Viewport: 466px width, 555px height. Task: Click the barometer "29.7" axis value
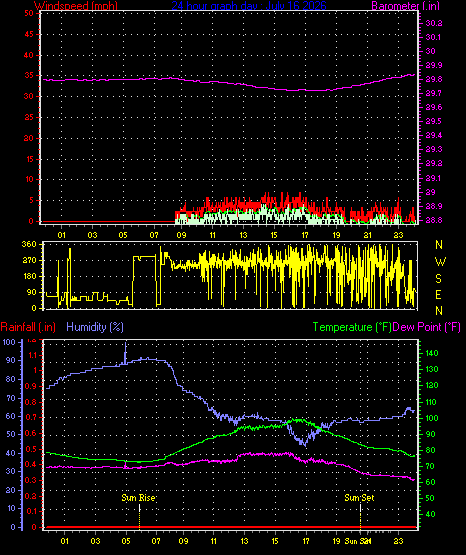click(433, 93)
